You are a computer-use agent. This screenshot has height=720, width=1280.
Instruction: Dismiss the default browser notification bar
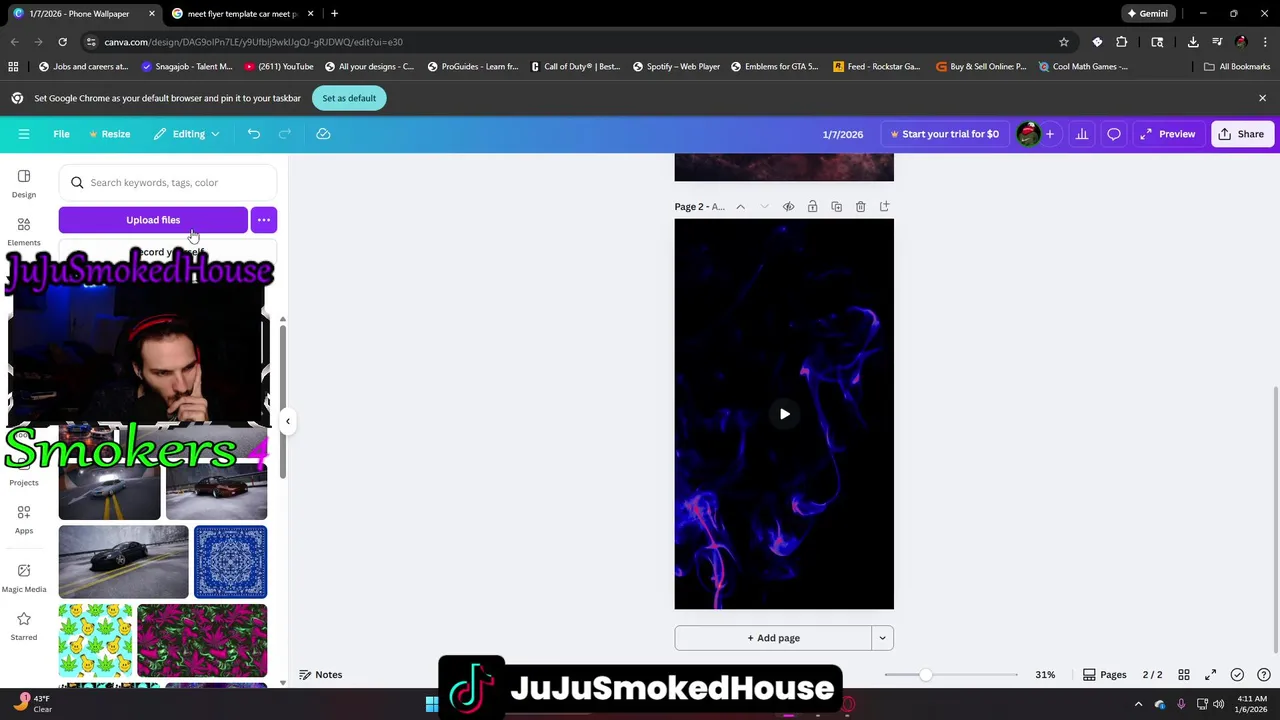1262,98
